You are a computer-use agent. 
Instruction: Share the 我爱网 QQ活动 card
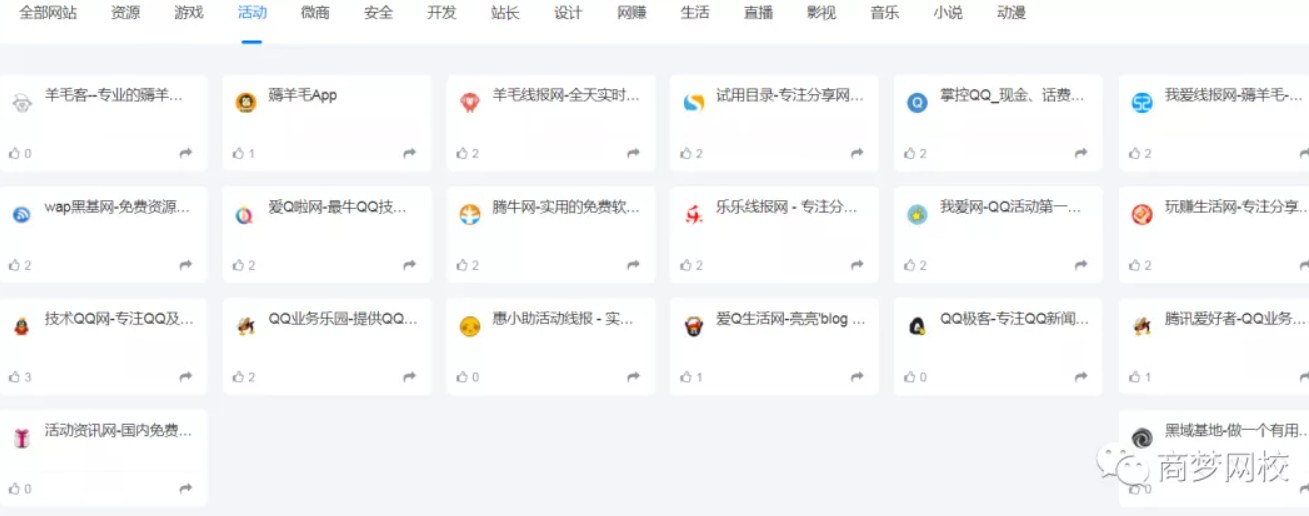tap(1082, 265)
